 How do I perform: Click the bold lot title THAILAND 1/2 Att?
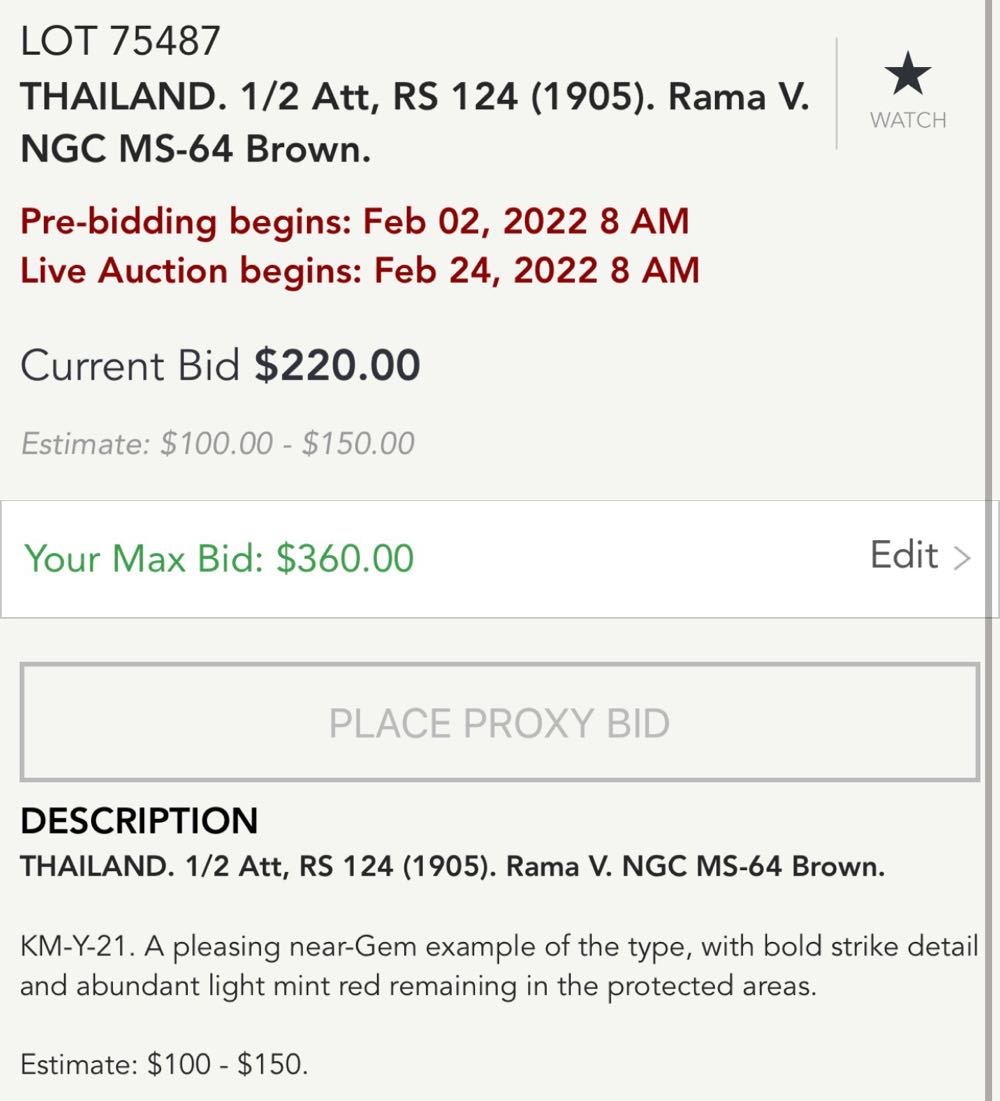pyautogui.click(x=414, y=97)
